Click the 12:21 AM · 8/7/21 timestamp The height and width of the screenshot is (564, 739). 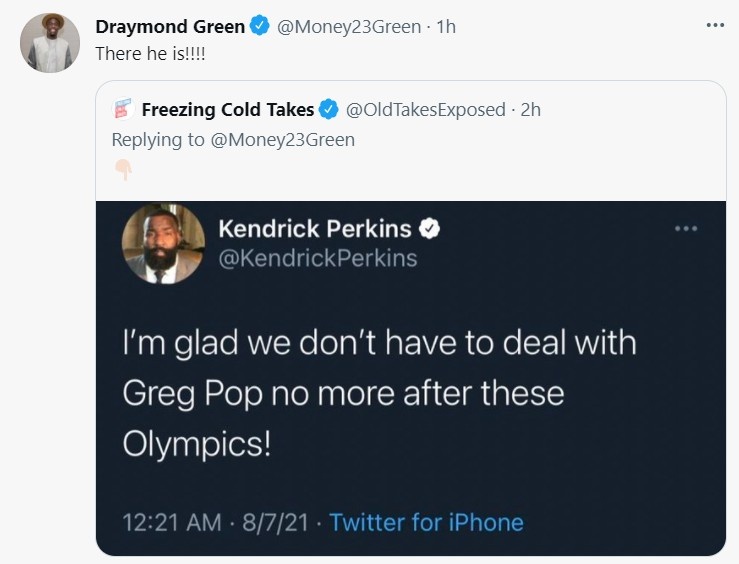coord(215,522)
